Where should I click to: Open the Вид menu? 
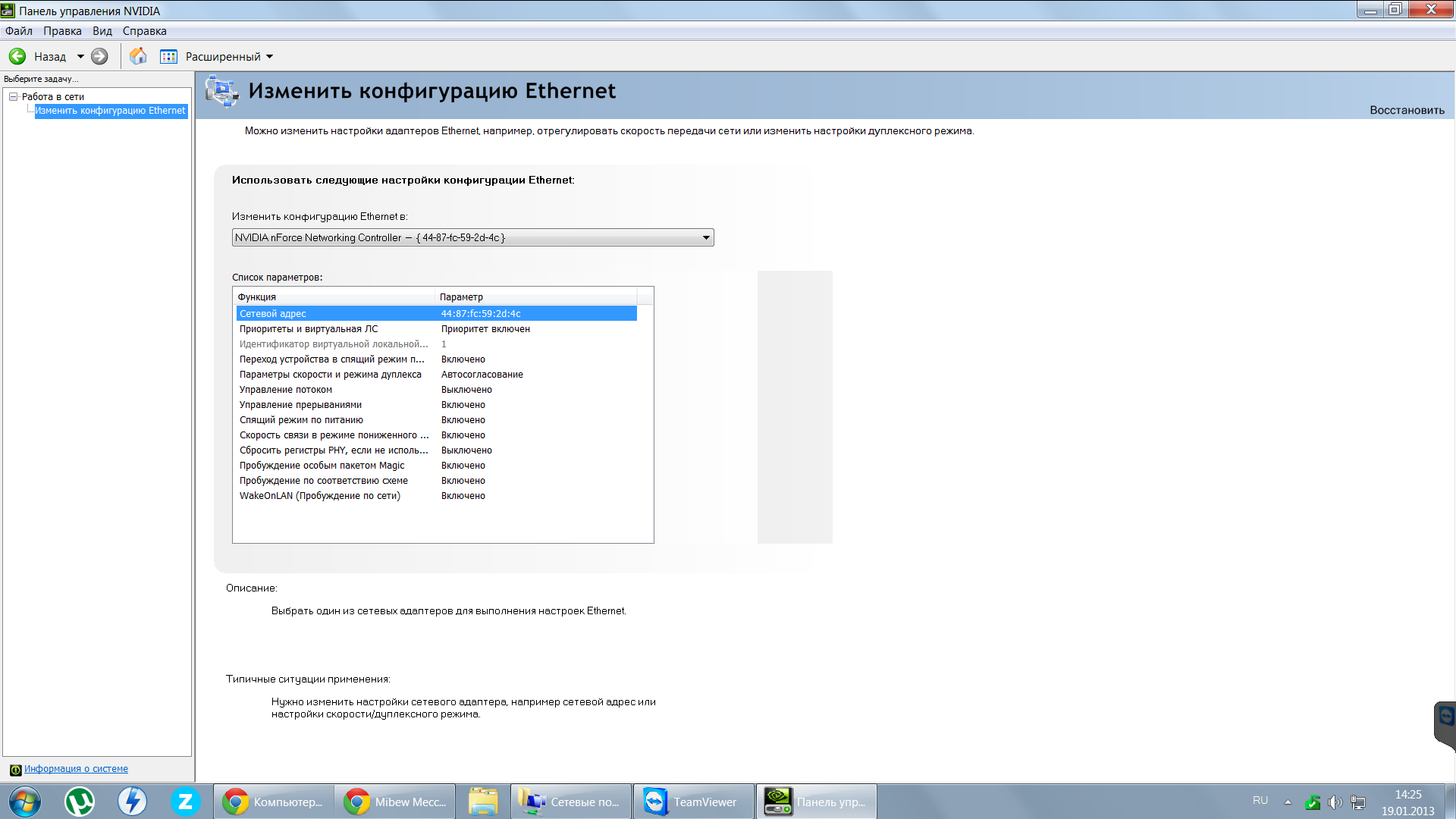point(102,31)
